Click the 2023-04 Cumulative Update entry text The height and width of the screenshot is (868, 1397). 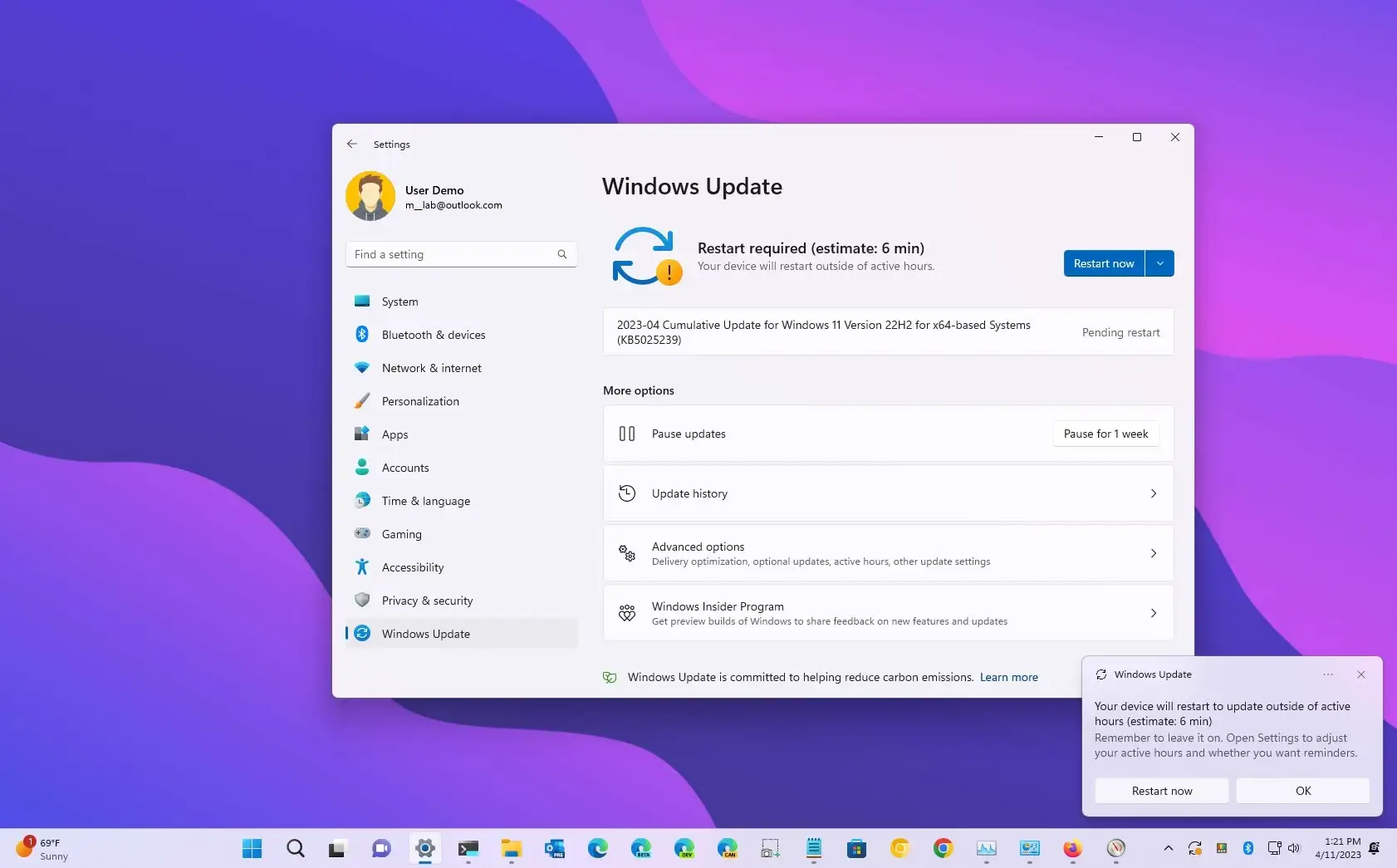click(823, 332)
